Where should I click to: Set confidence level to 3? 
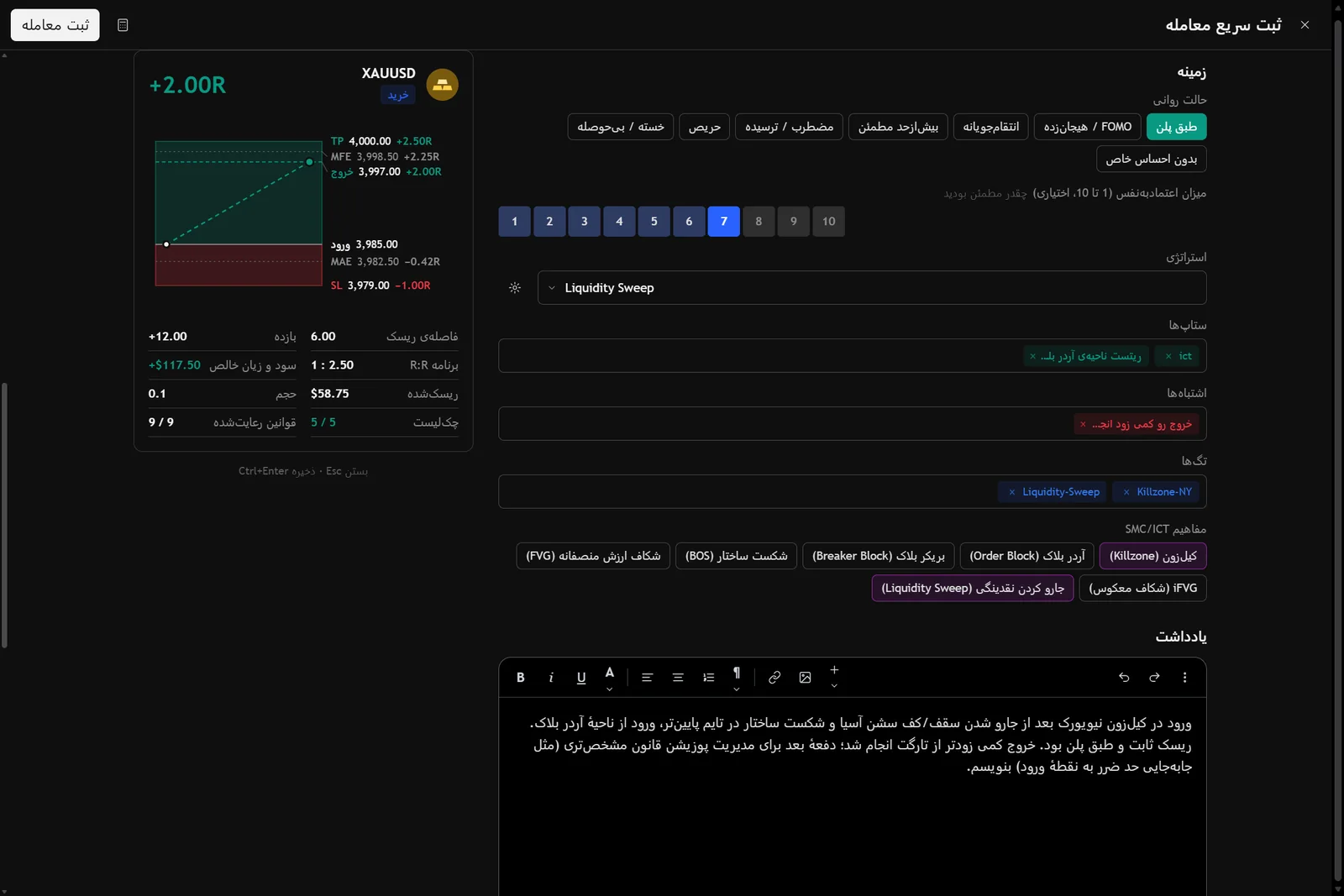click(585, 222)
